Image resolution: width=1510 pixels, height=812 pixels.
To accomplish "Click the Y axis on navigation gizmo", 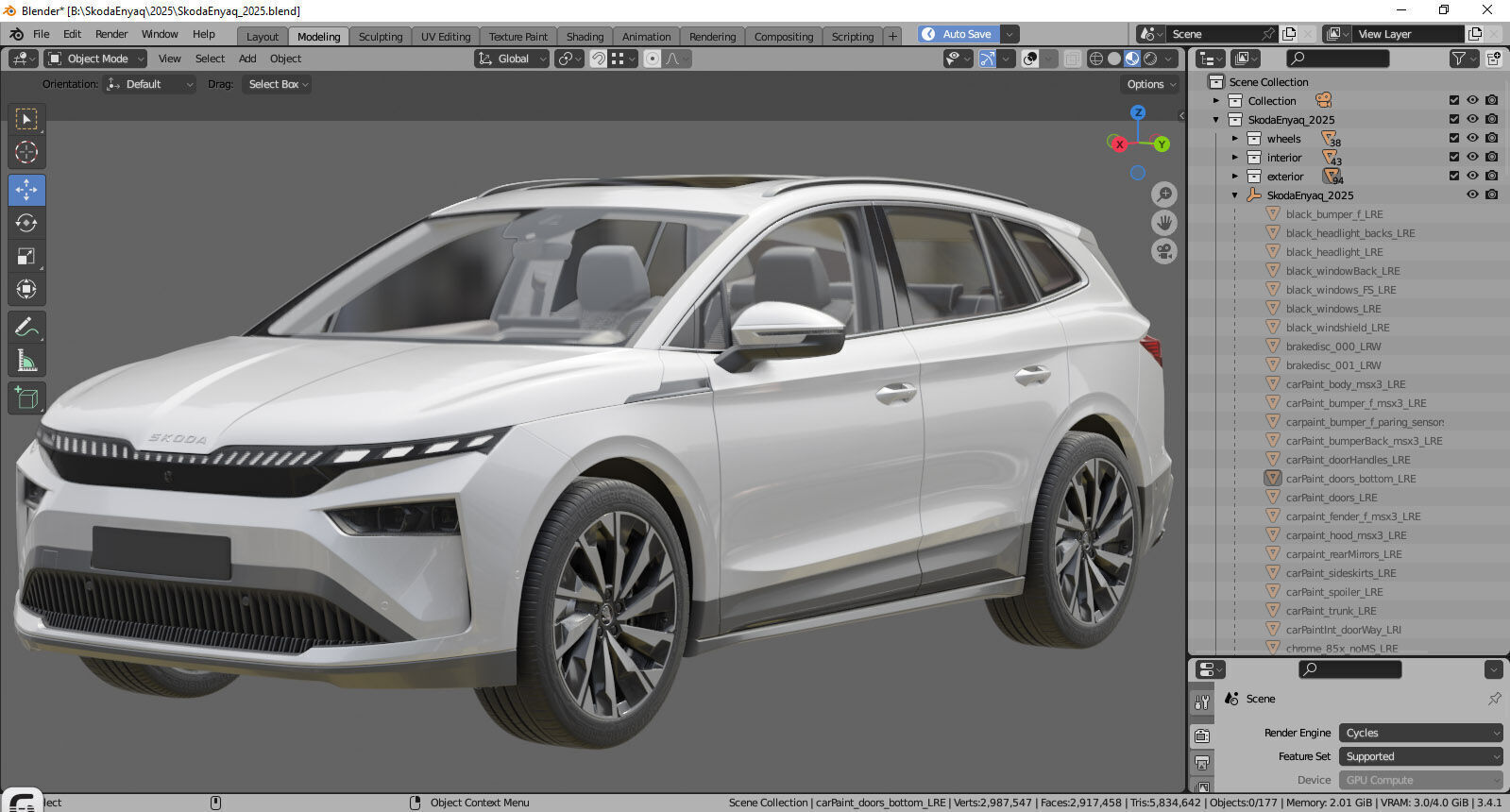I will tap(1162, 144).
